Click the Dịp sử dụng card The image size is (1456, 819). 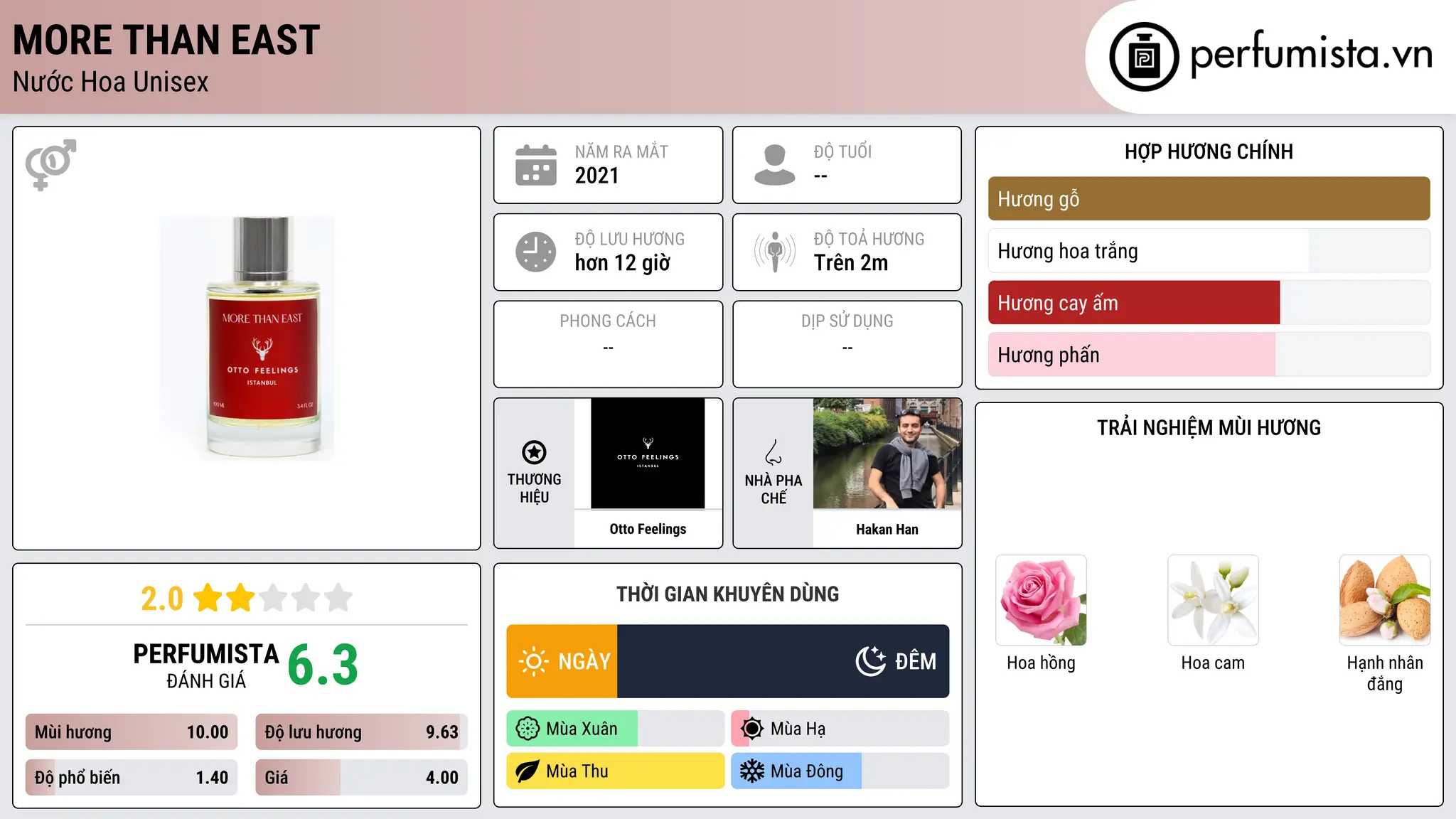[847, 344]
